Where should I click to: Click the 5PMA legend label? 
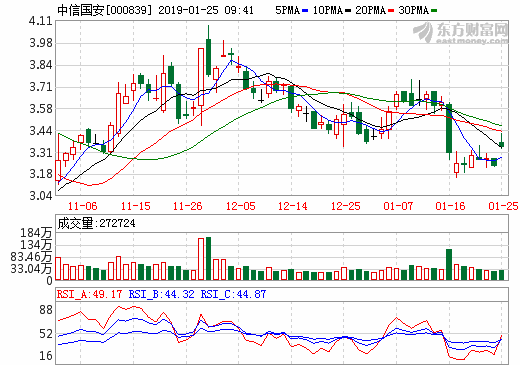click(287, 10)
